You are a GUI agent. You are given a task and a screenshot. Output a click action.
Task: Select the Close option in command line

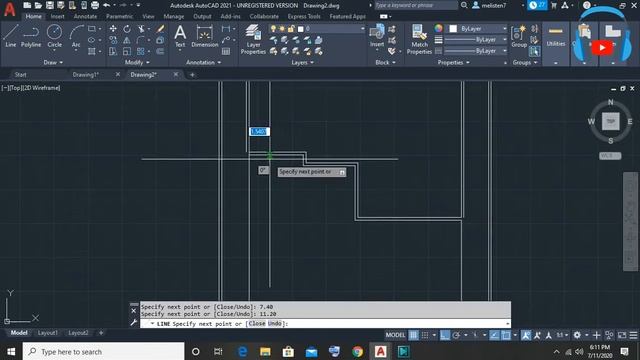[257, 323]
